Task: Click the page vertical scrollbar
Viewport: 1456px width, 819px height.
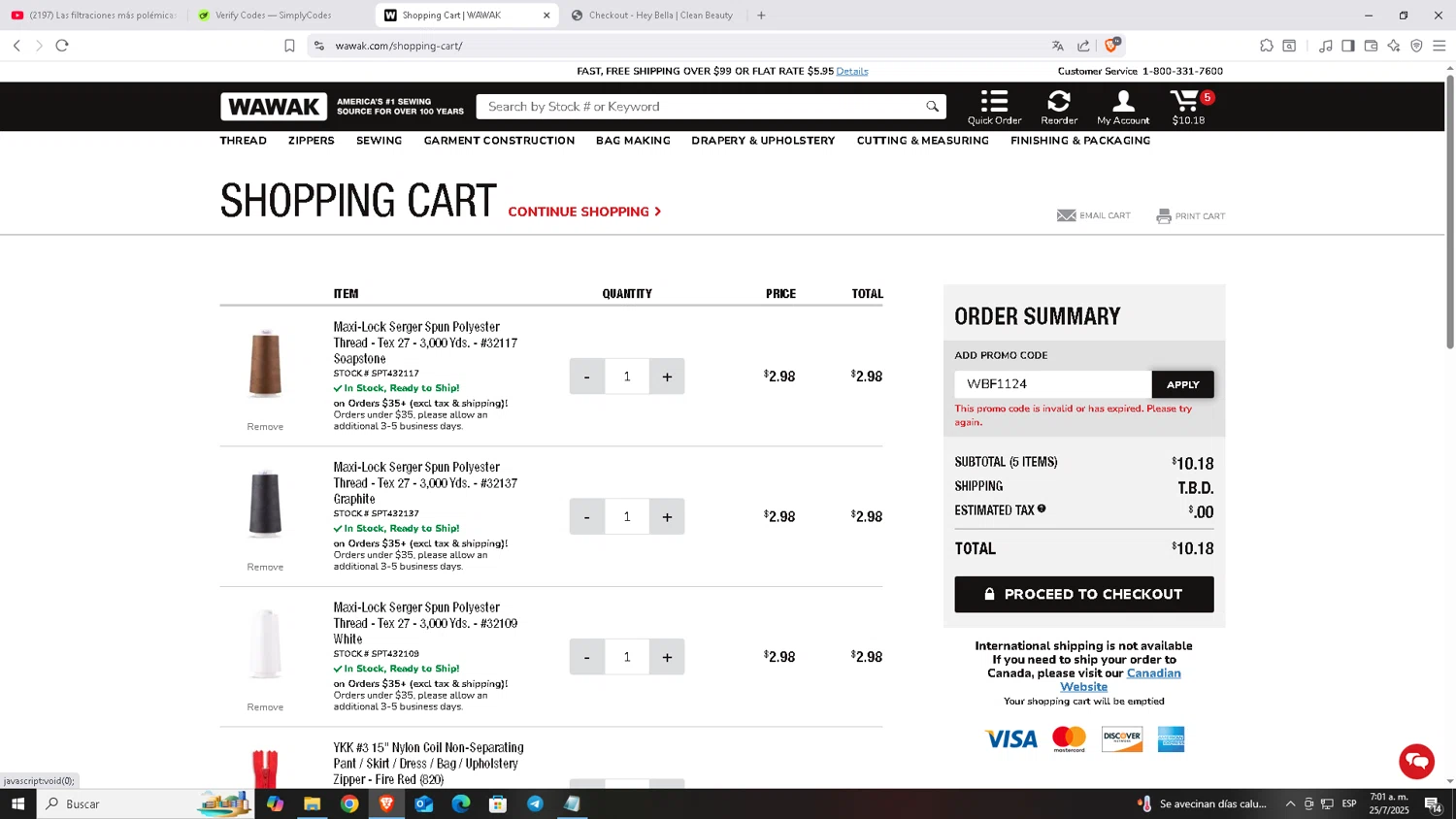Action: (x=1450, y=212)
